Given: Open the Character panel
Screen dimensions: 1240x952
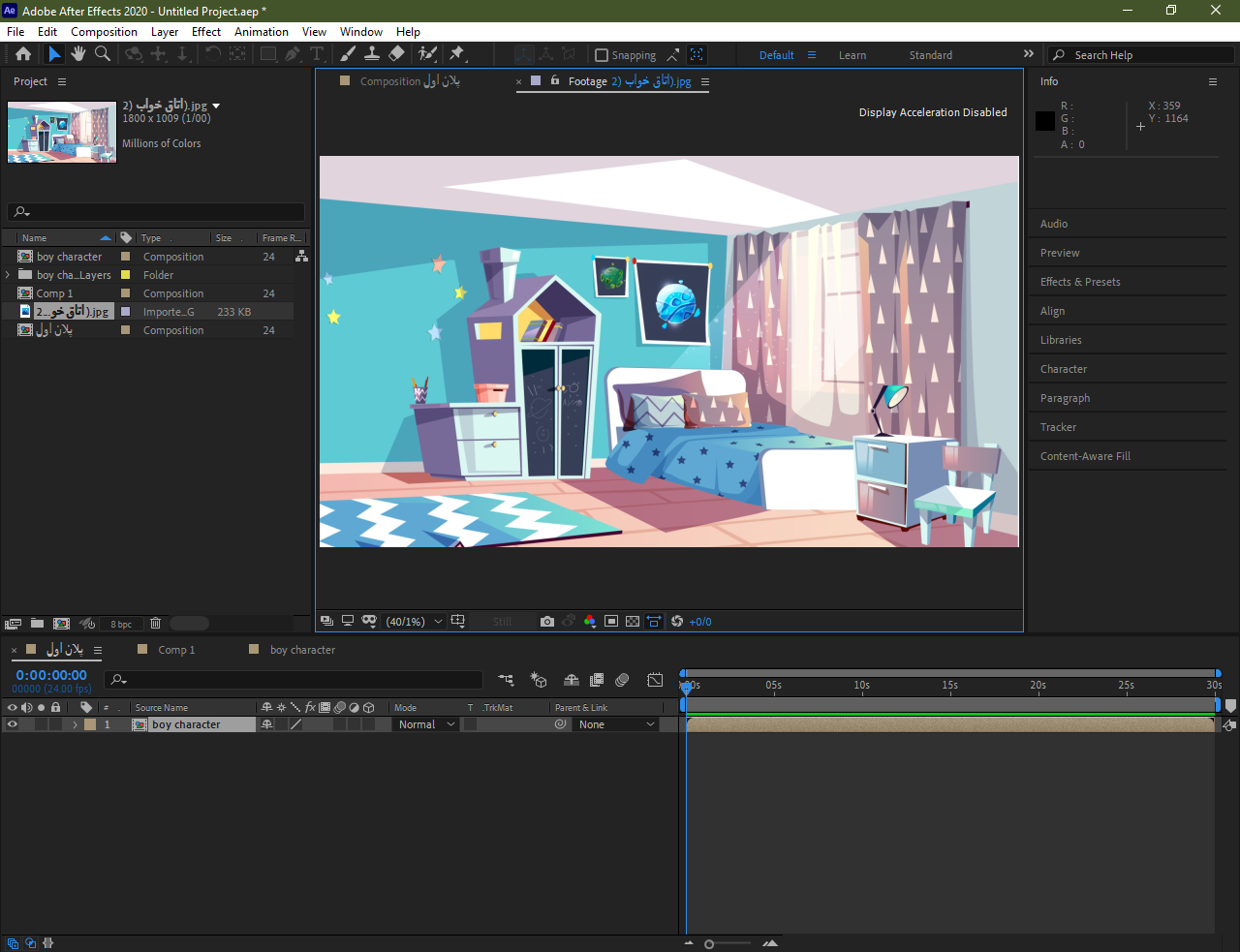Looking at the screenshot, I should click(1064, 369).
